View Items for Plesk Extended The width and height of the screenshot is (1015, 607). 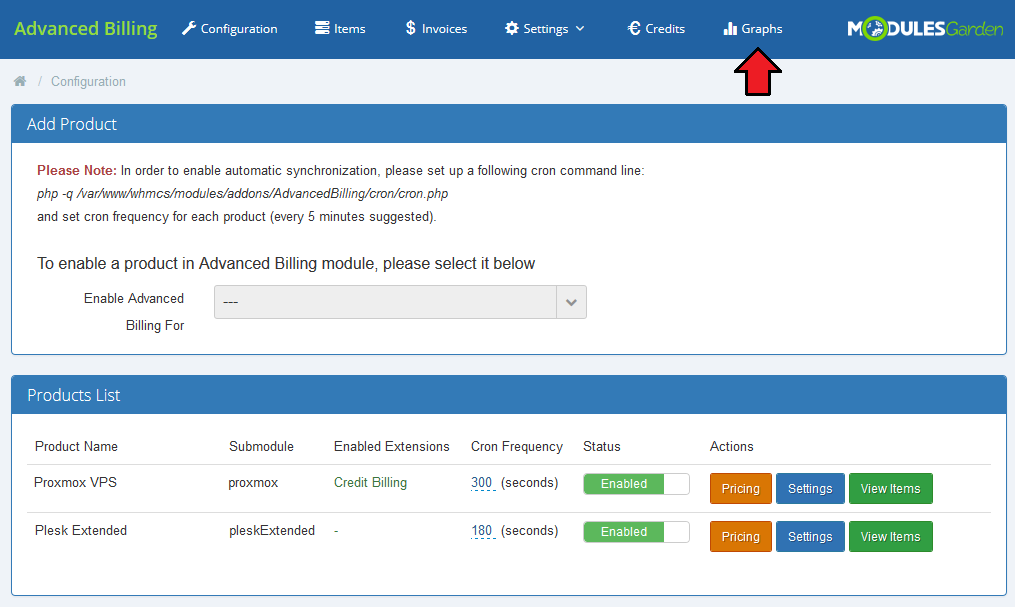click(x=890, y=536)
